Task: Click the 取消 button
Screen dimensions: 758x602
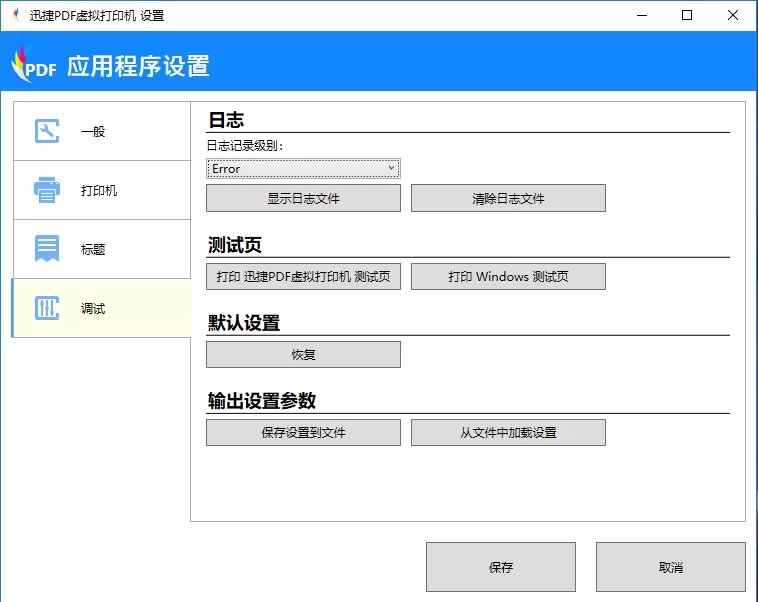Action: tap(671, 567)
